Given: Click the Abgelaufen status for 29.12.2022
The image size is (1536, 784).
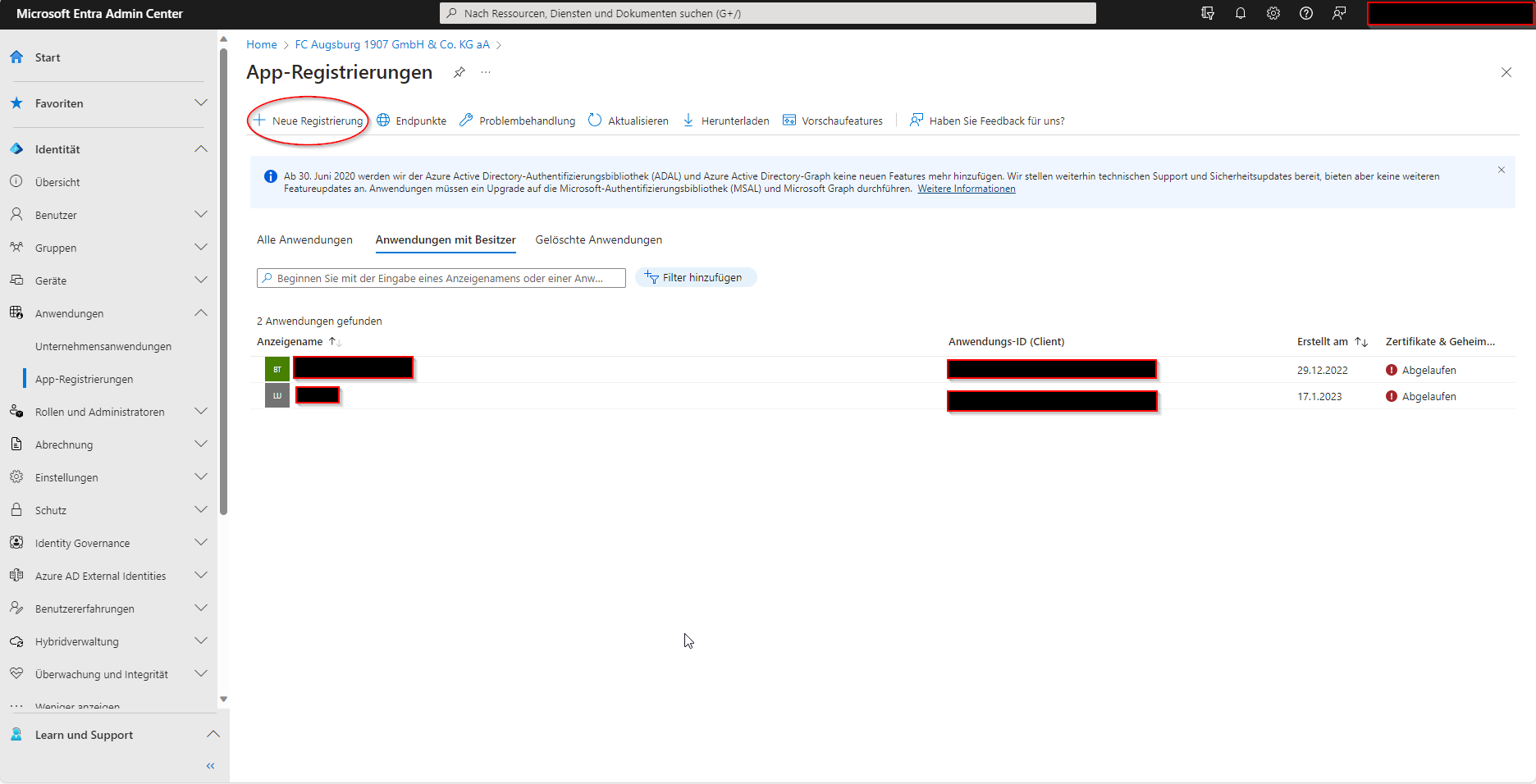Looking at the screenshot, I should point(1421,370).
